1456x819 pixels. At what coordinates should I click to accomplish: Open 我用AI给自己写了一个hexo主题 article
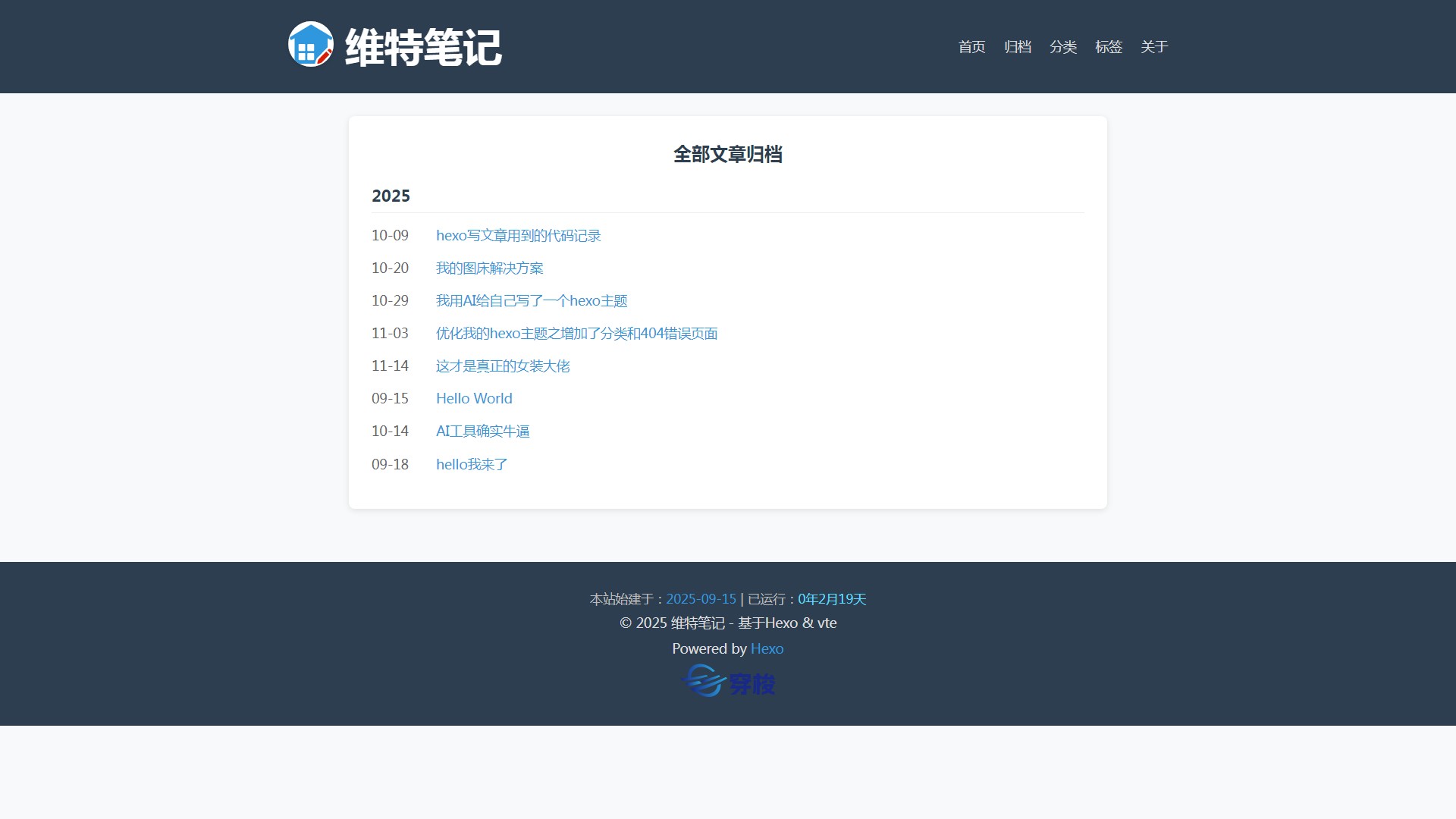531,301
